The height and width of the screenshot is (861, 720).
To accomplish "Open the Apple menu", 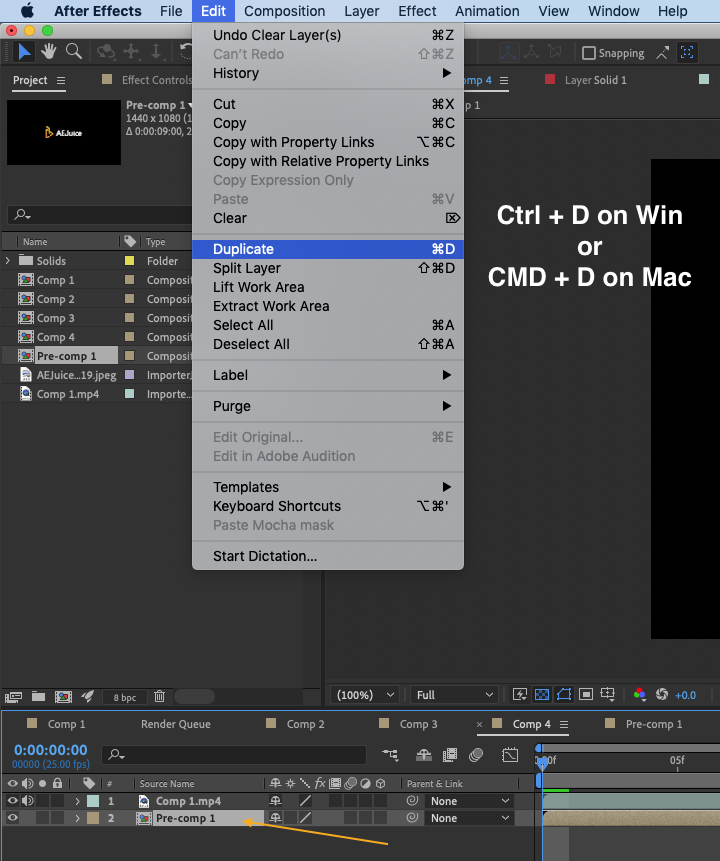I will click(x=27, y=11).
